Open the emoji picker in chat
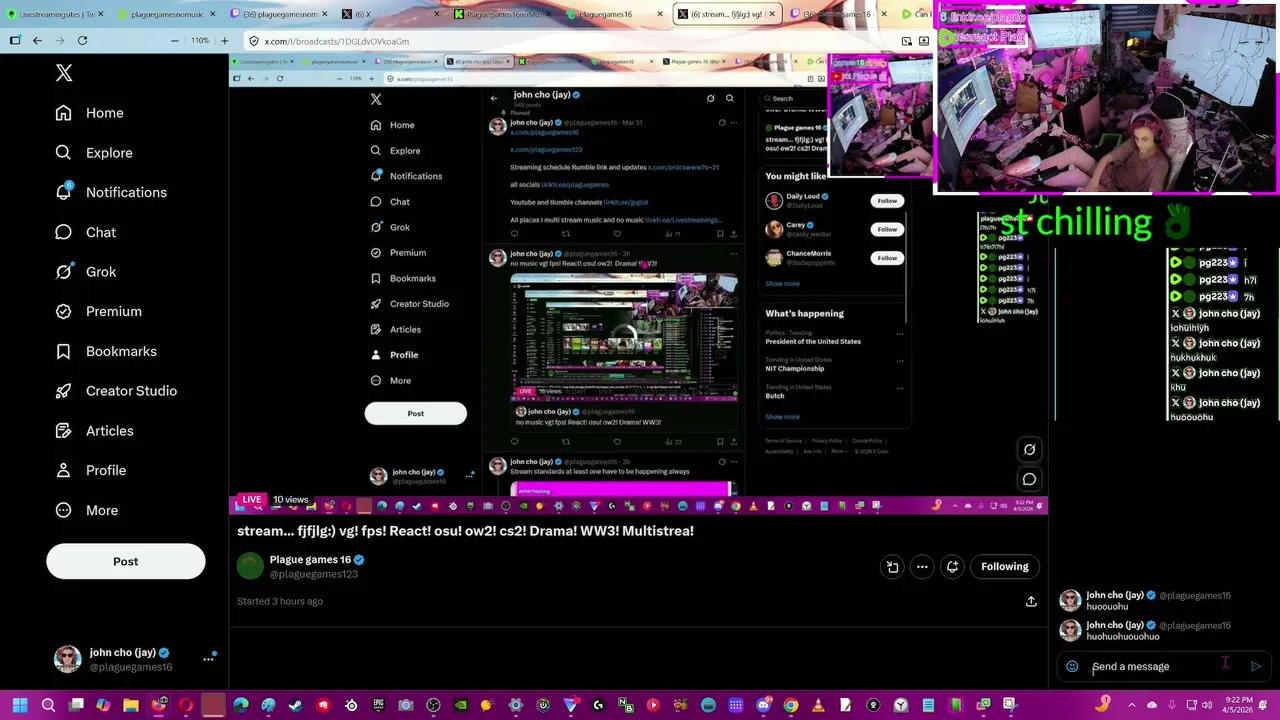This screenshot has height=720, width=1280. pos(1072,666)
